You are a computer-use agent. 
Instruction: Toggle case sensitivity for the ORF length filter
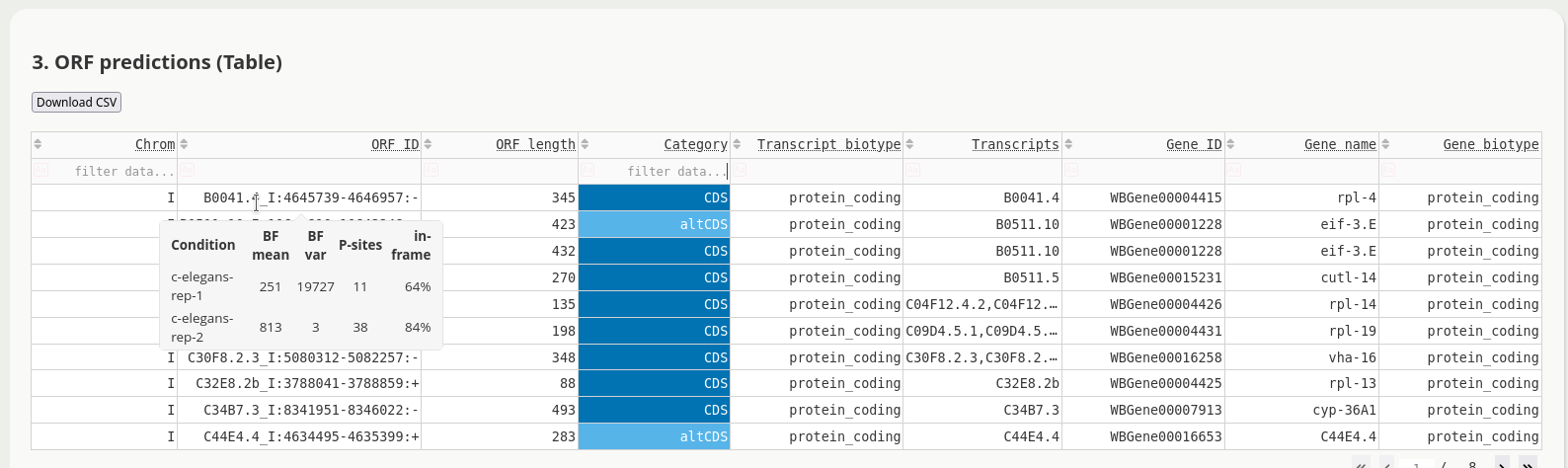pos(431,171)
